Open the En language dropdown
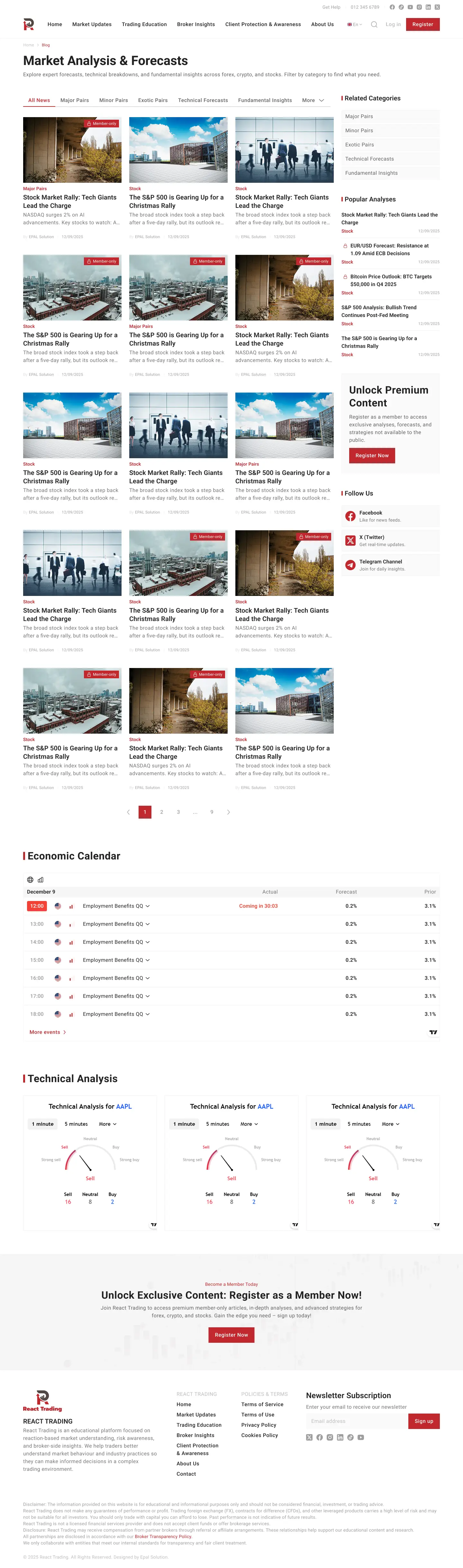463x1568 pixels. 355,24
